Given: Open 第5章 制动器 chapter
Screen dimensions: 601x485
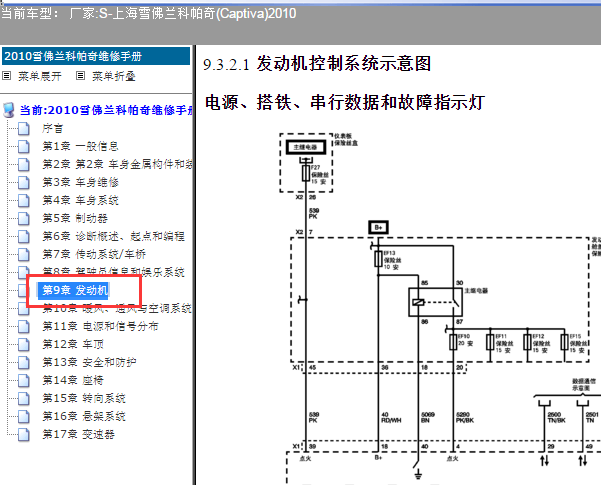Looking at the screenshot, I should (x=75, y=218).
